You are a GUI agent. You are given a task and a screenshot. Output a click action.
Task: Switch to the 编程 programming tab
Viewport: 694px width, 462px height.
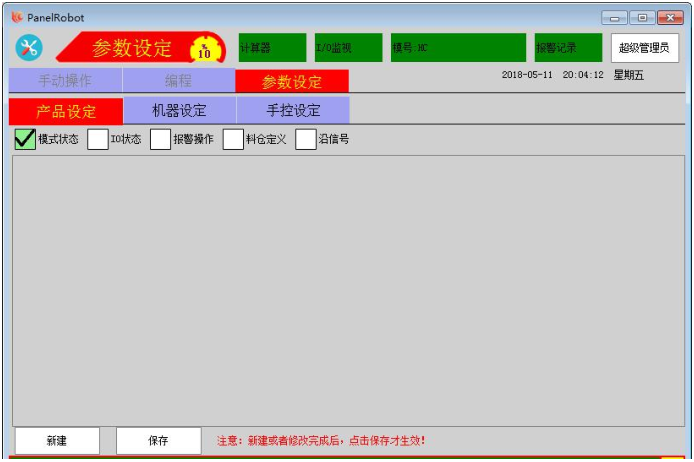[x=178, y=81]
